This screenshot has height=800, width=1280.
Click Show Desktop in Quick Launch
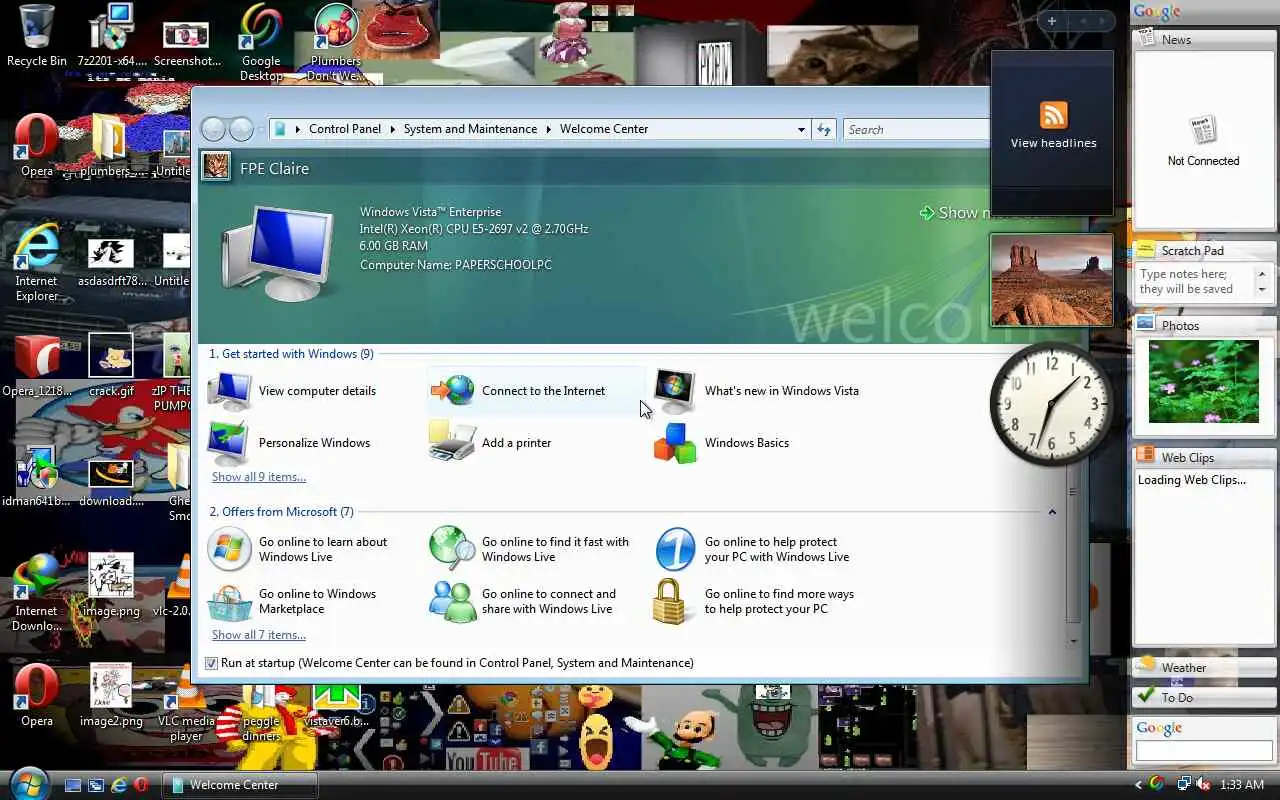73,785
